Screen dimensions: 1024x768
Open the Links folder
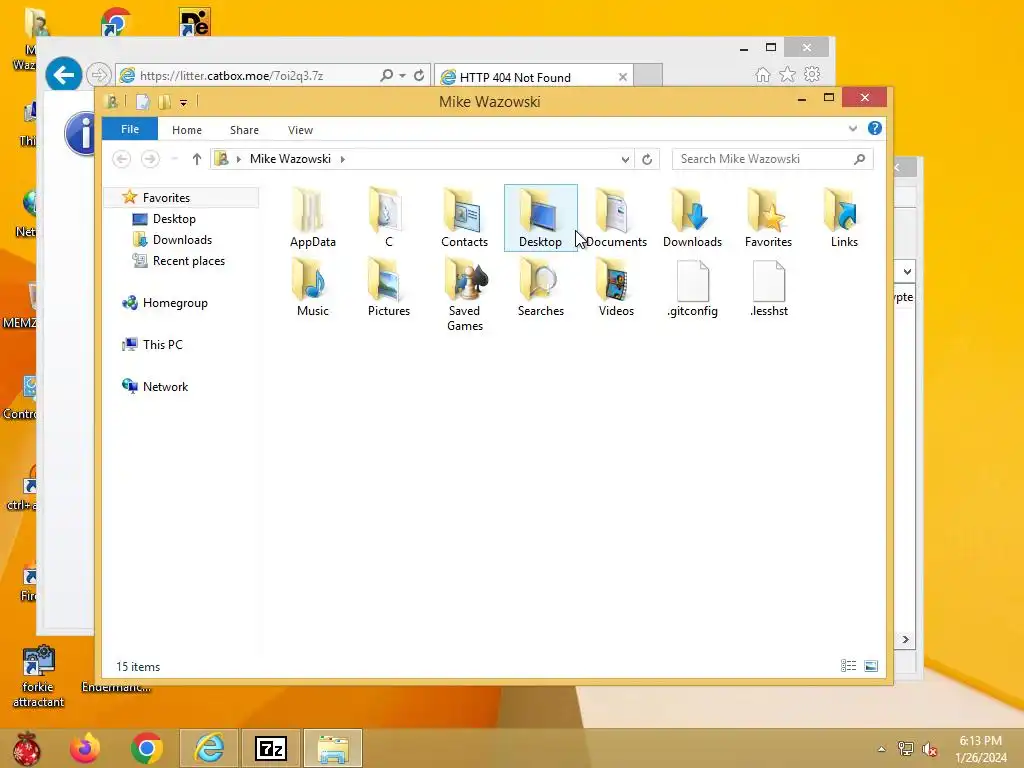pyautogui.click(x=844, y=217)
